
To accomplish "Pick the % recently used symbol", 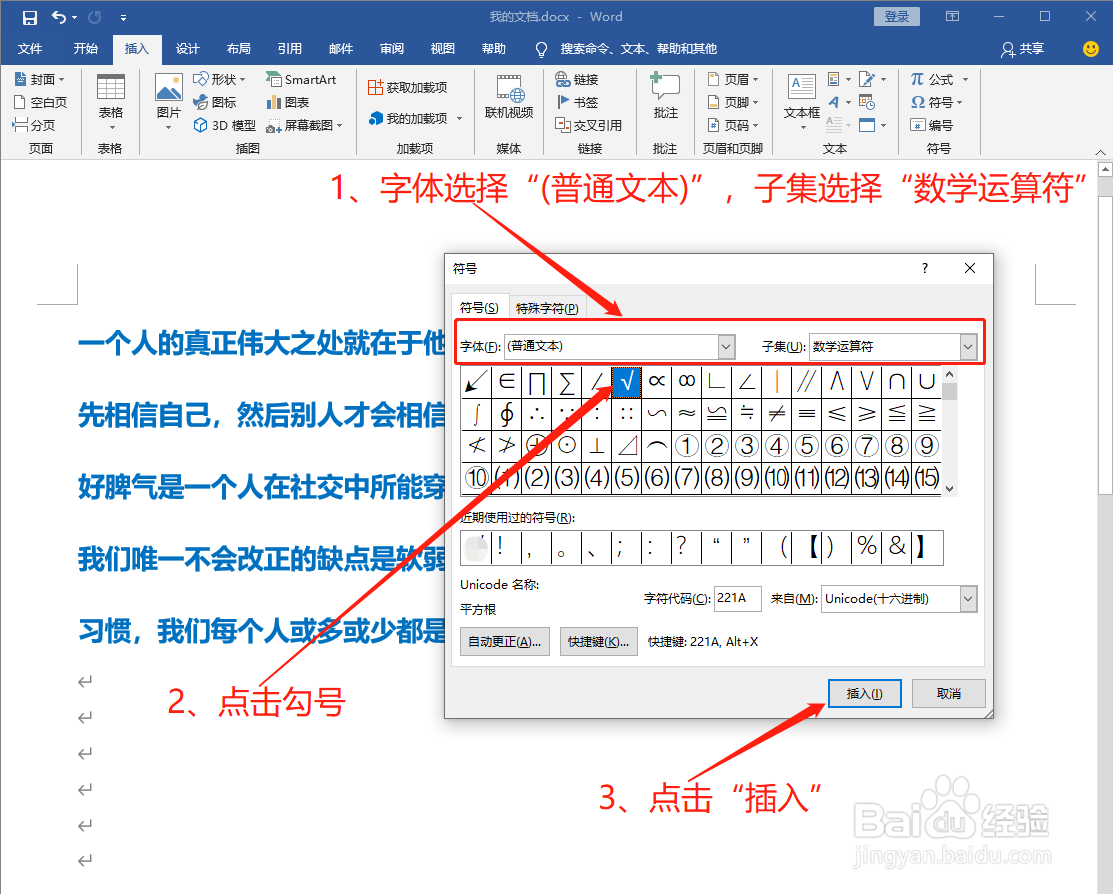I will [867, 547].
